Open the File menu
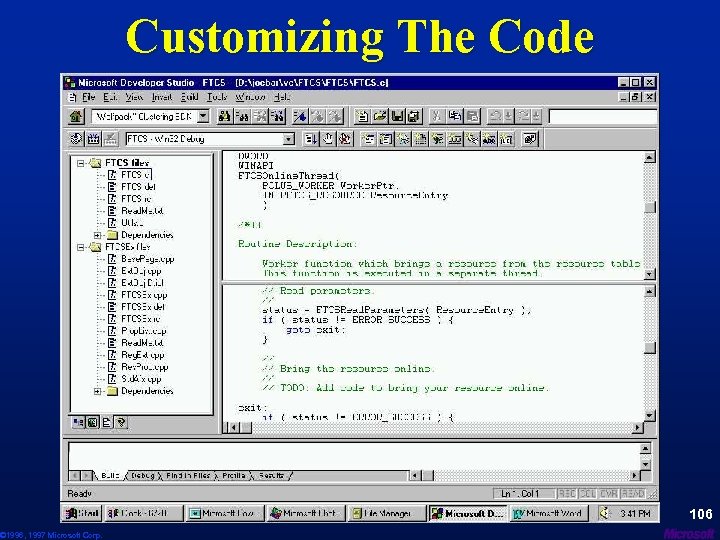This screenshot has width=720, height=540. 89,97
